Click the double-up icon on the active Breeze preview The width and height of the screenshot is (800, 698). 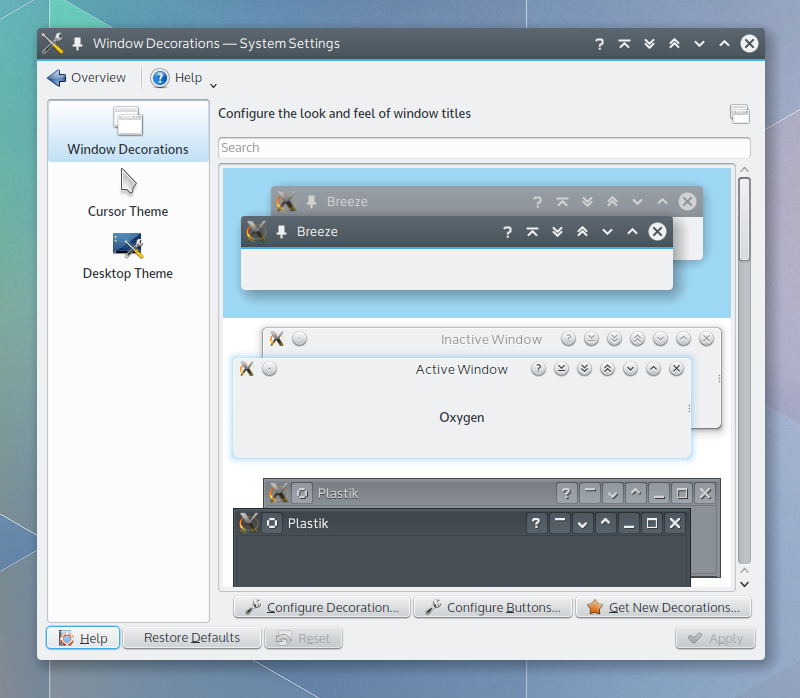pos(582,232)
